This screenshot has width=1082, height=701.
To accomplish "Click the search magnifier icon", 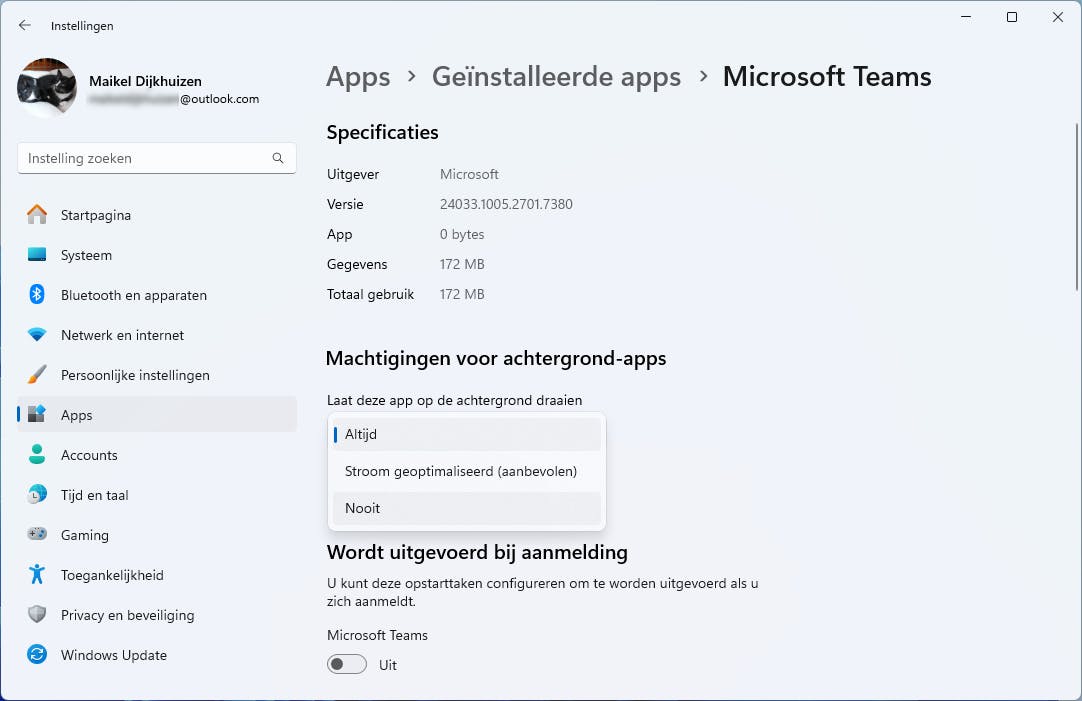I will click(x=277, y=158).
